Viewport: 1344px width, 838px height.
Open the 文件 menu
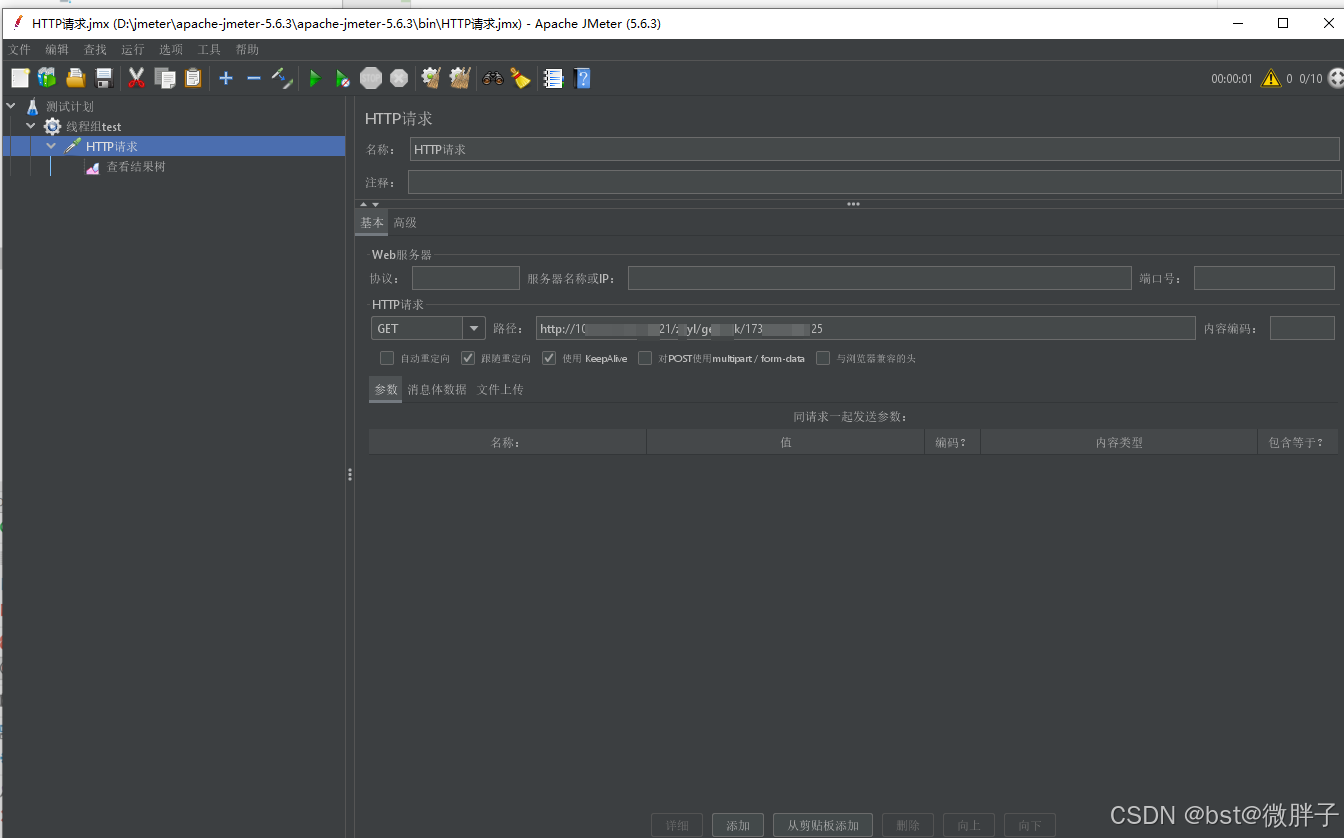point(20,49)
